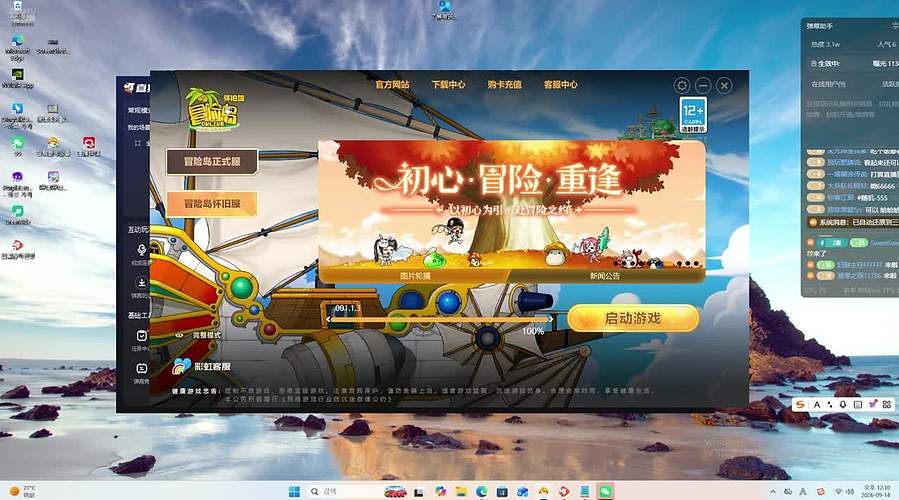899x500 pixels.
Task: Open the 客服中心 link
Action: [560, 84]
